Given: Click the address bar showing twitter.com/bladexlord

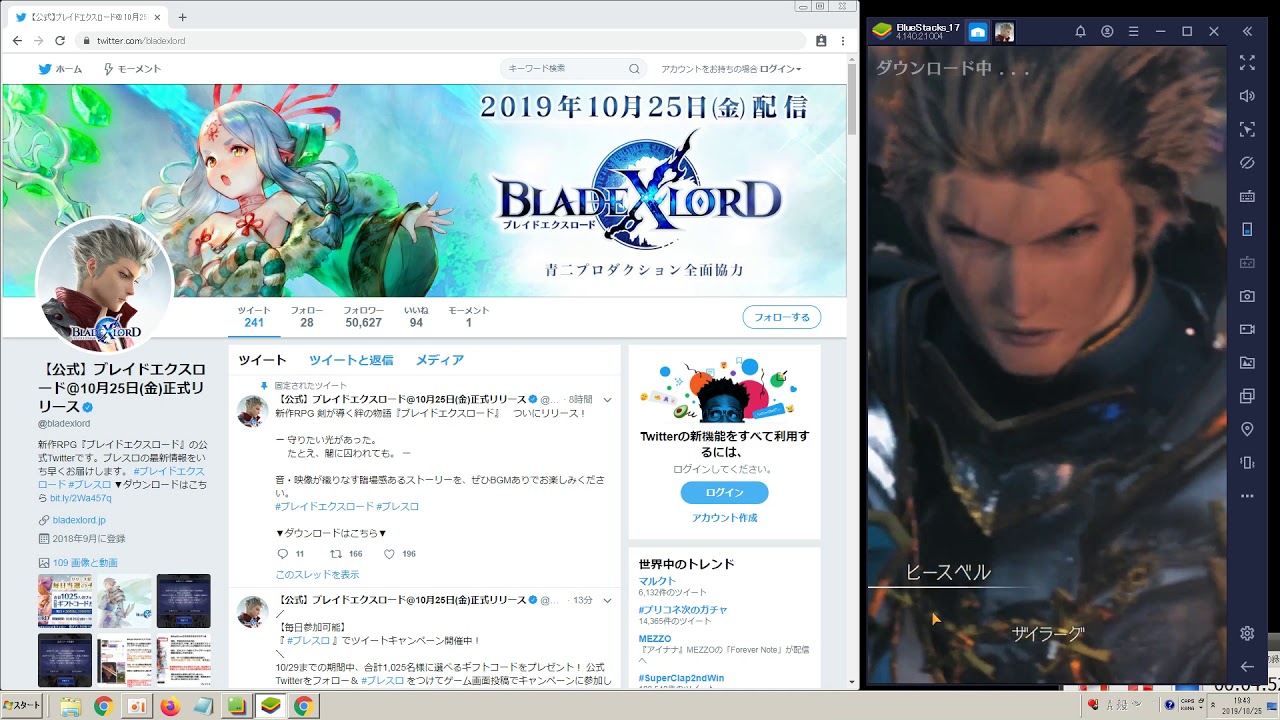Looking at the screenshot, I should [x=440, y=41].
